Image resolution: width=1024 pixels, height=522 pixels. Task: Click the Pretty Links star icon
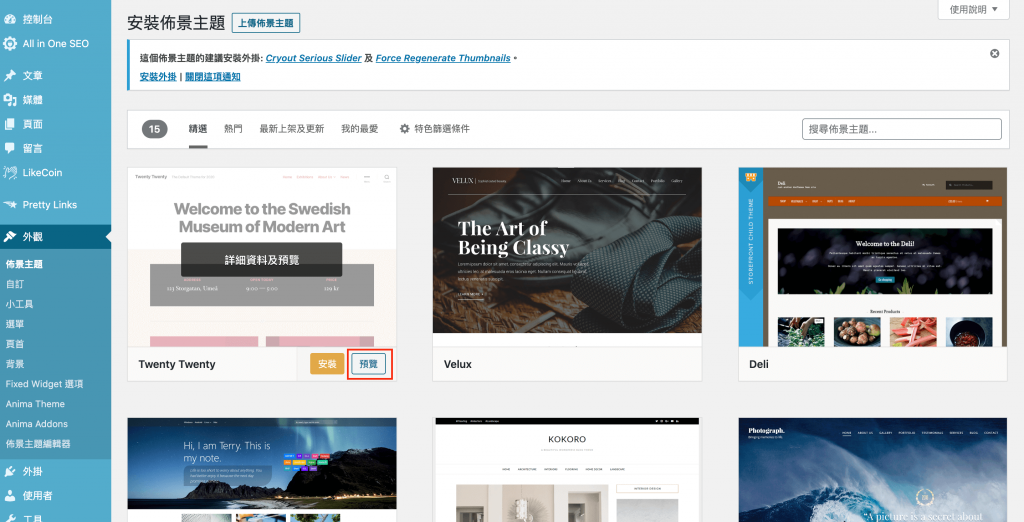tap(10, 204)
